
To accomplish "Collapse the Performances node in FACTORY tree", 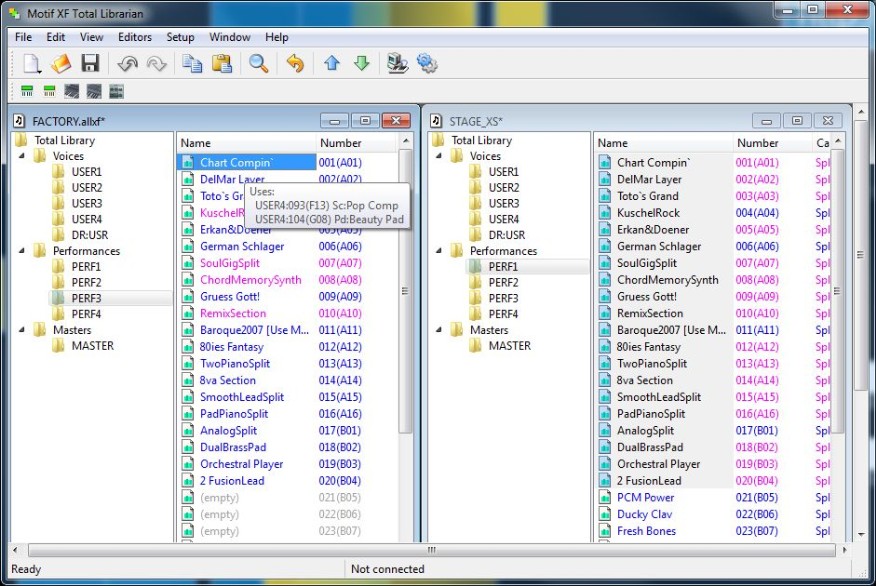I will (22, 251).
